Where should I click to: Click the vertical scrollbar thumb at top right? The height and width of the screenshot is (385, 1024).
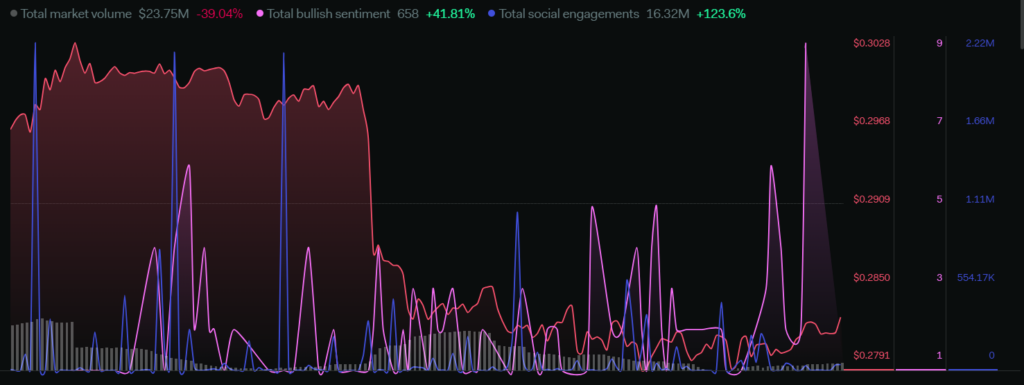[x=1021, y=24]
